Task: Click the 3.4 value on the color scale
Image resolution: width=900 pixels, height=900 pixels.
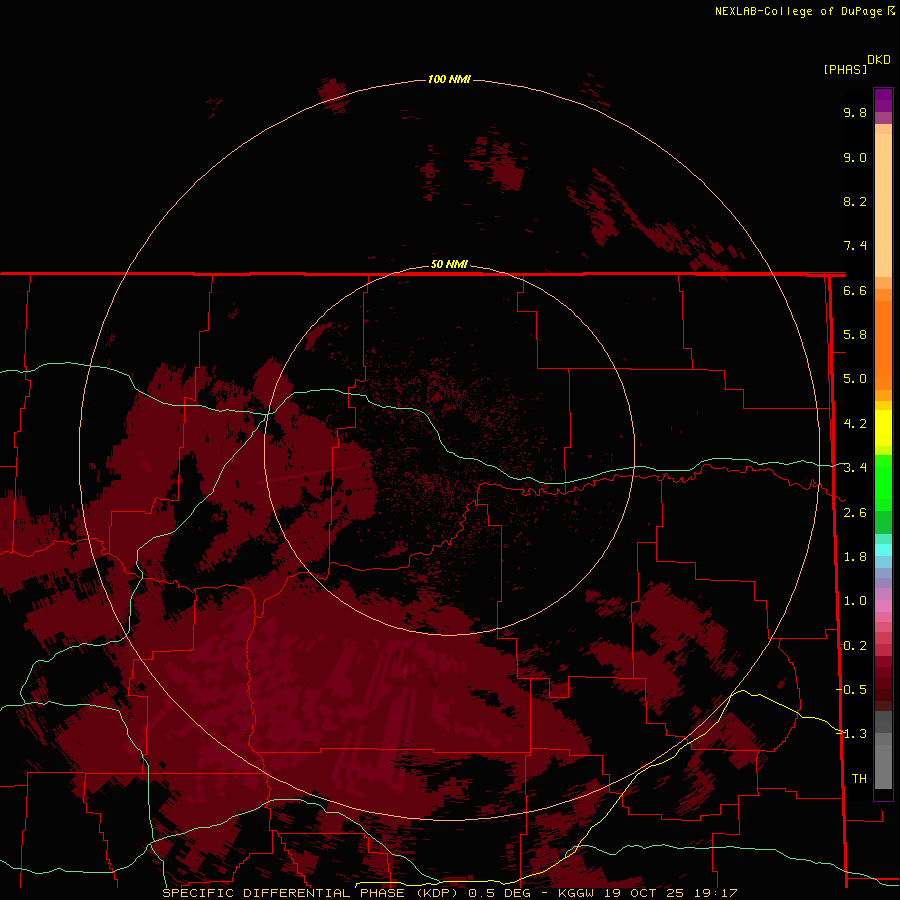Action: point(855,468)
